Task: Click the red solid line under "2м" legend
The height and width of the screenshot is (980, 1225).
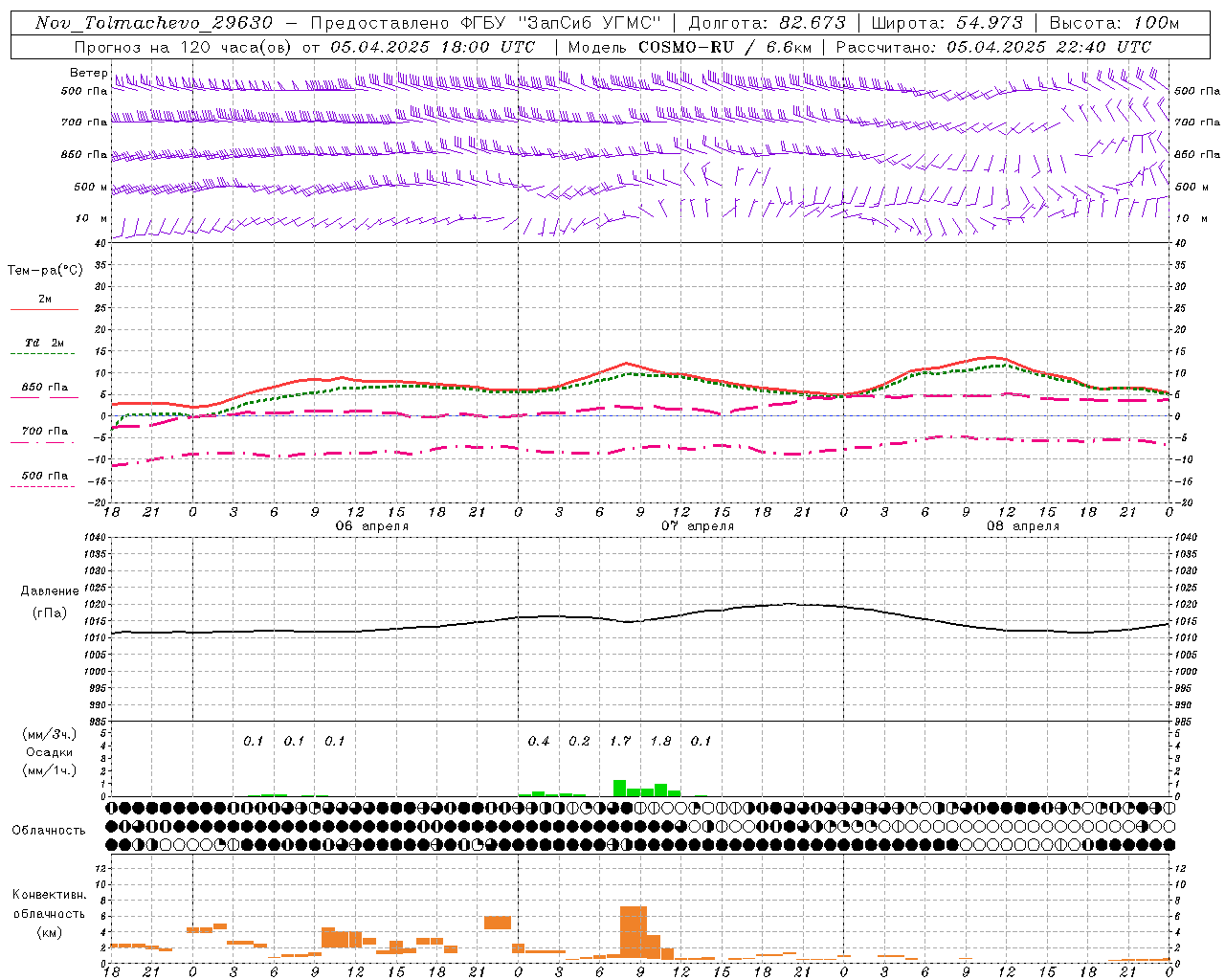Action: tap(44, 309)
